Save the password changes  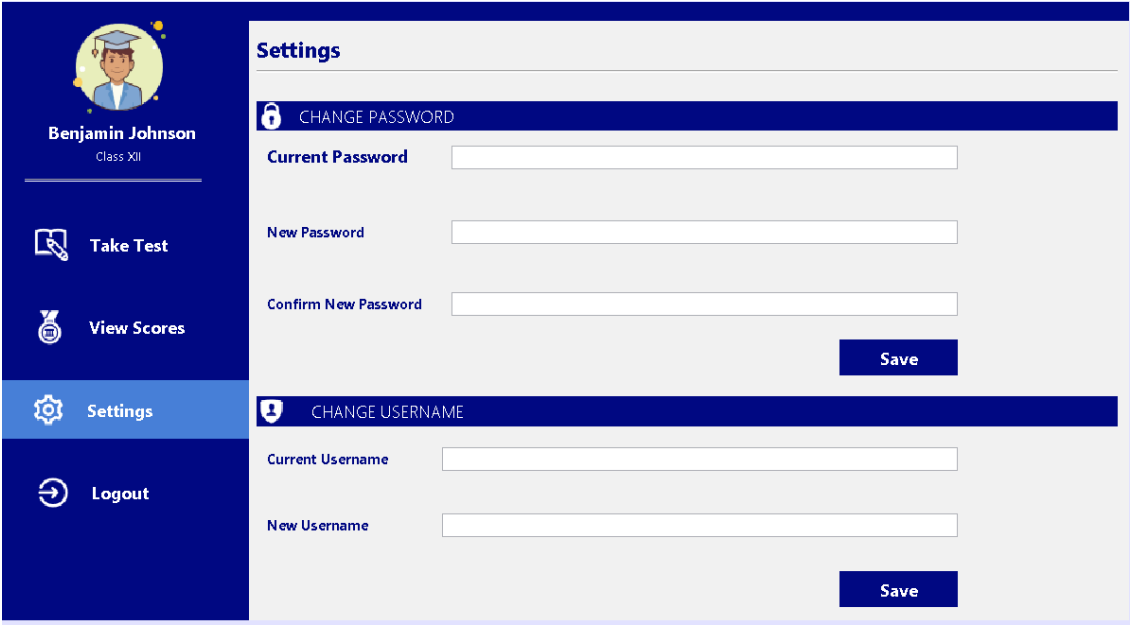pos(898,358)
